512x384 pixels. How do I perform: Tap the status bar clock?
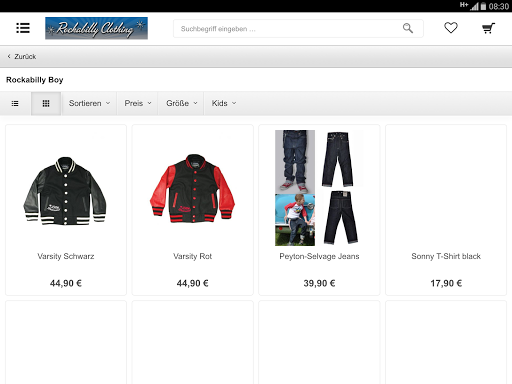[x=499, y=6]
